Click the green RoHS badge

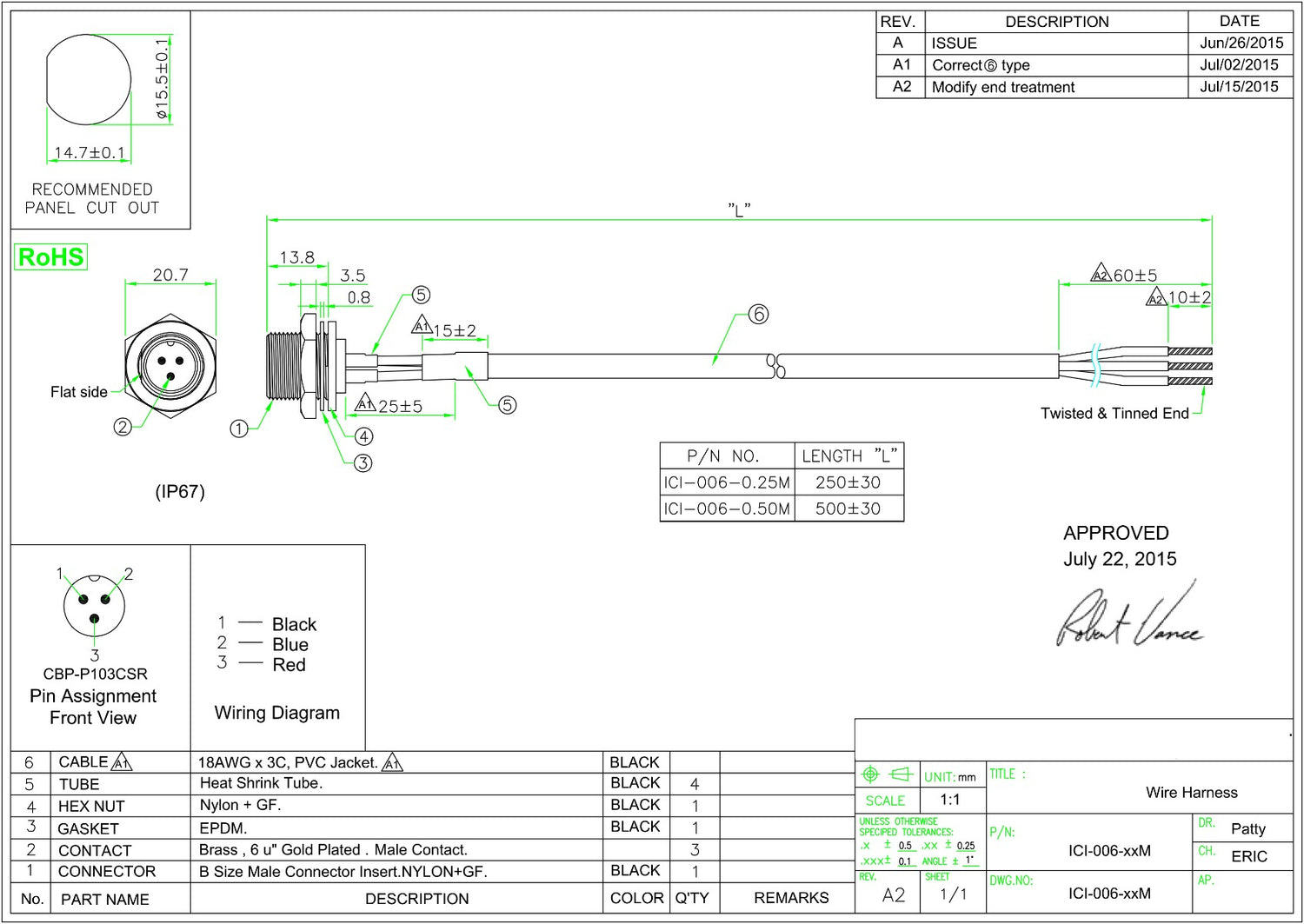coord(51,257)
